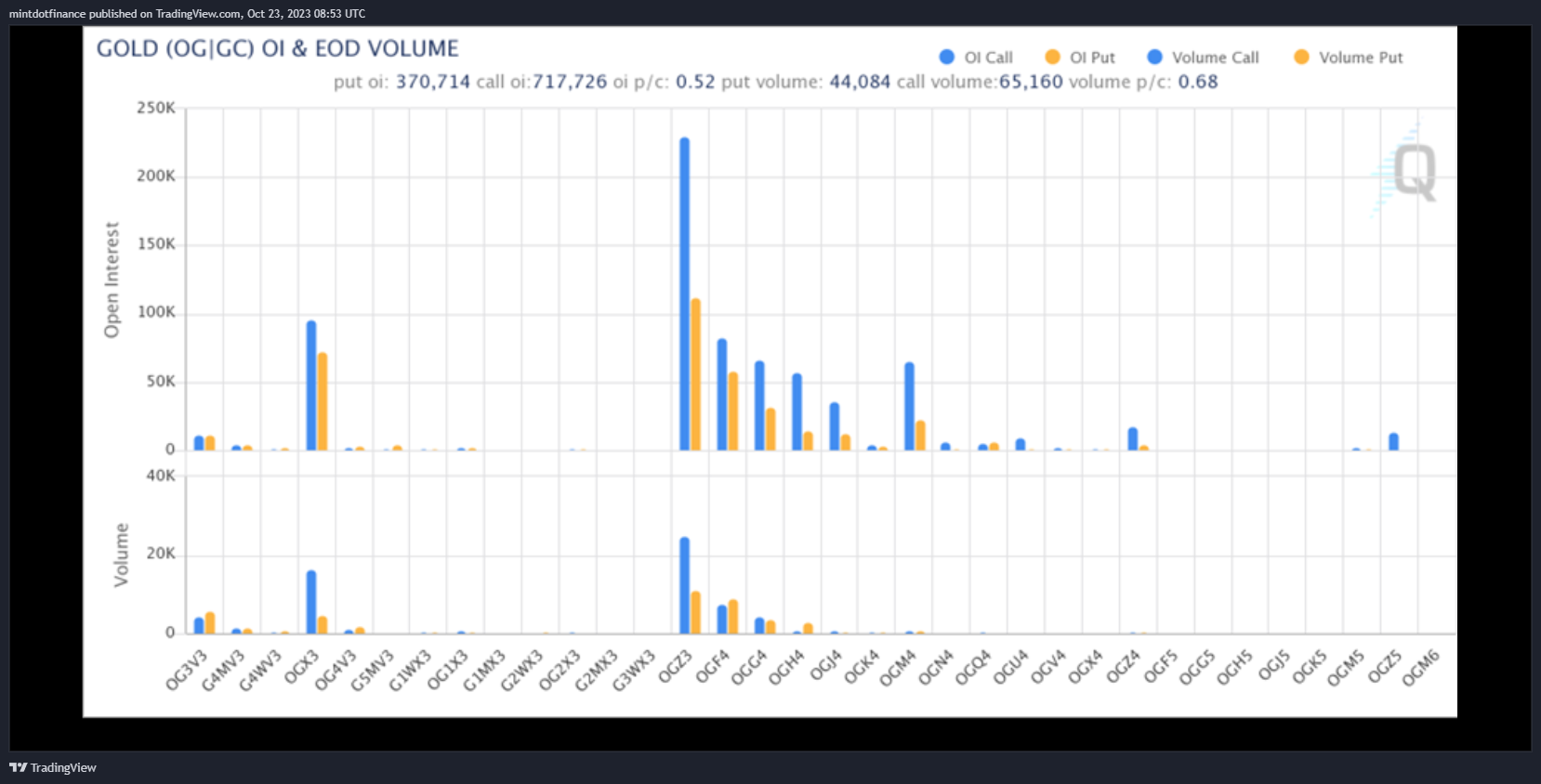Click the oi p/c ratio 0.52
This screenshot has width=1541, height=784.
tap(695, 82)
